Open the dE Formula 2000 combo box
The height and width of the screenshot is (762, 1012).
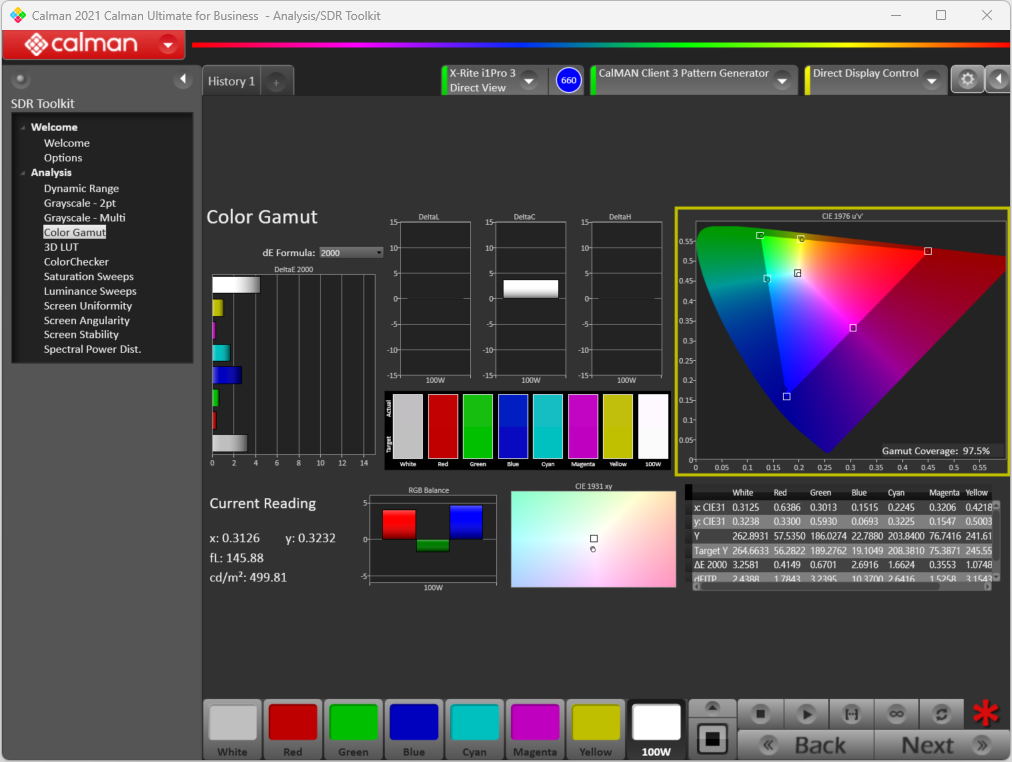(351, 253)
